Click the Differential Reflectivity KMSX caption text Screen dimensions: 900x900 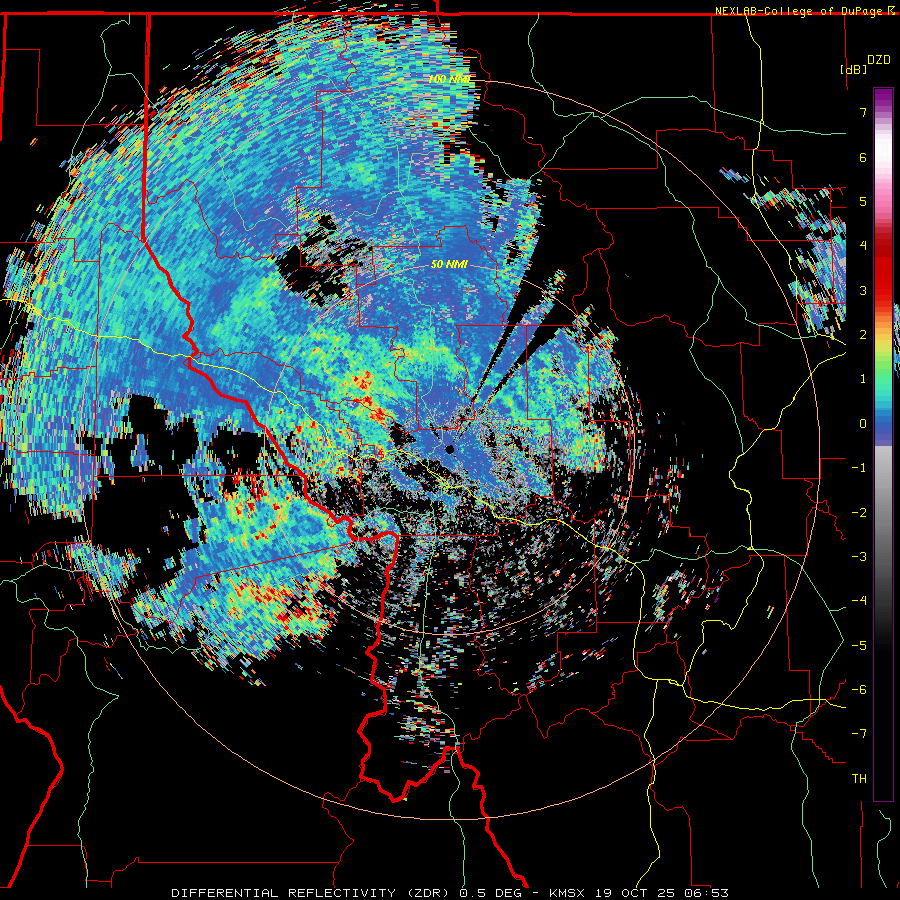coord(450,893)
